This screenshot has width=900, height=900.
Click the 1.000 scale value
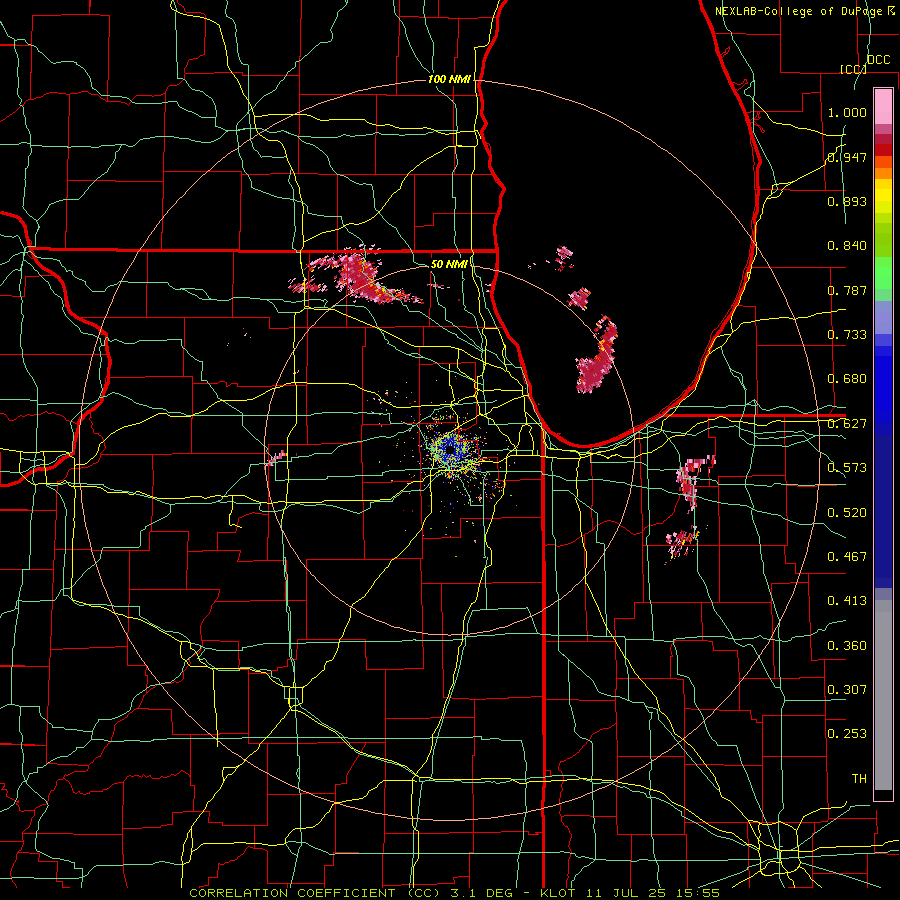pos(847,112)
